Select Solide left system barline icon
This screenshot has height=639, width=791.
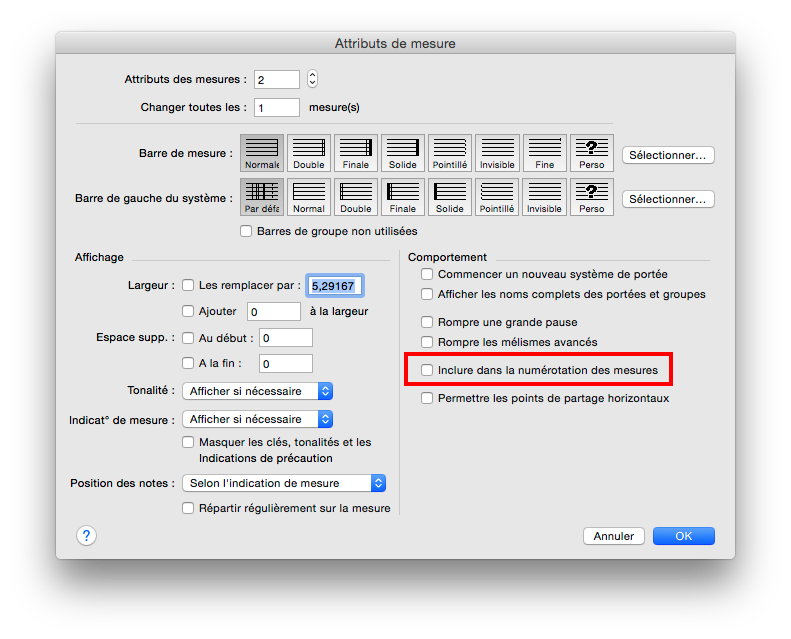[x=450, y=197]
